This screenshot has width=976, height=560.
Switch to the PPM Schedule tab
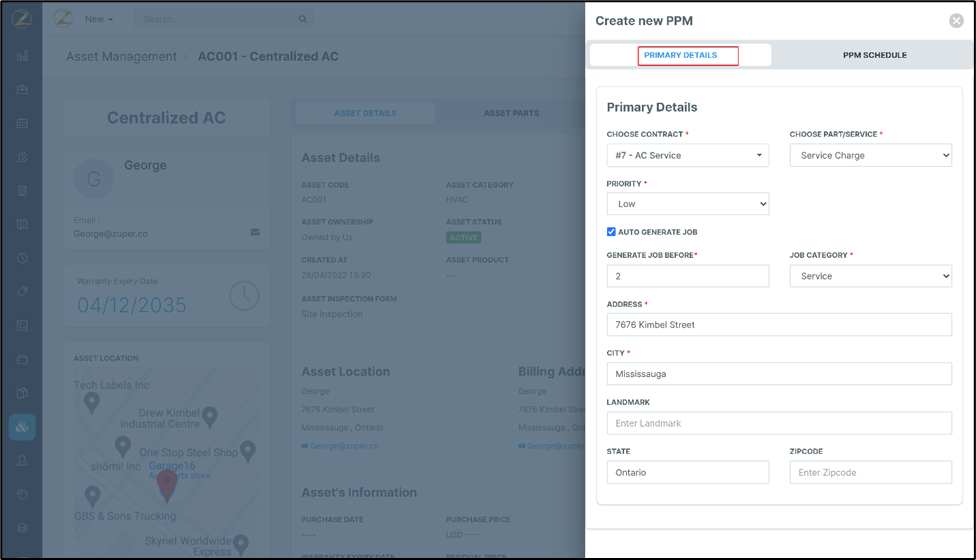(874, 55)
